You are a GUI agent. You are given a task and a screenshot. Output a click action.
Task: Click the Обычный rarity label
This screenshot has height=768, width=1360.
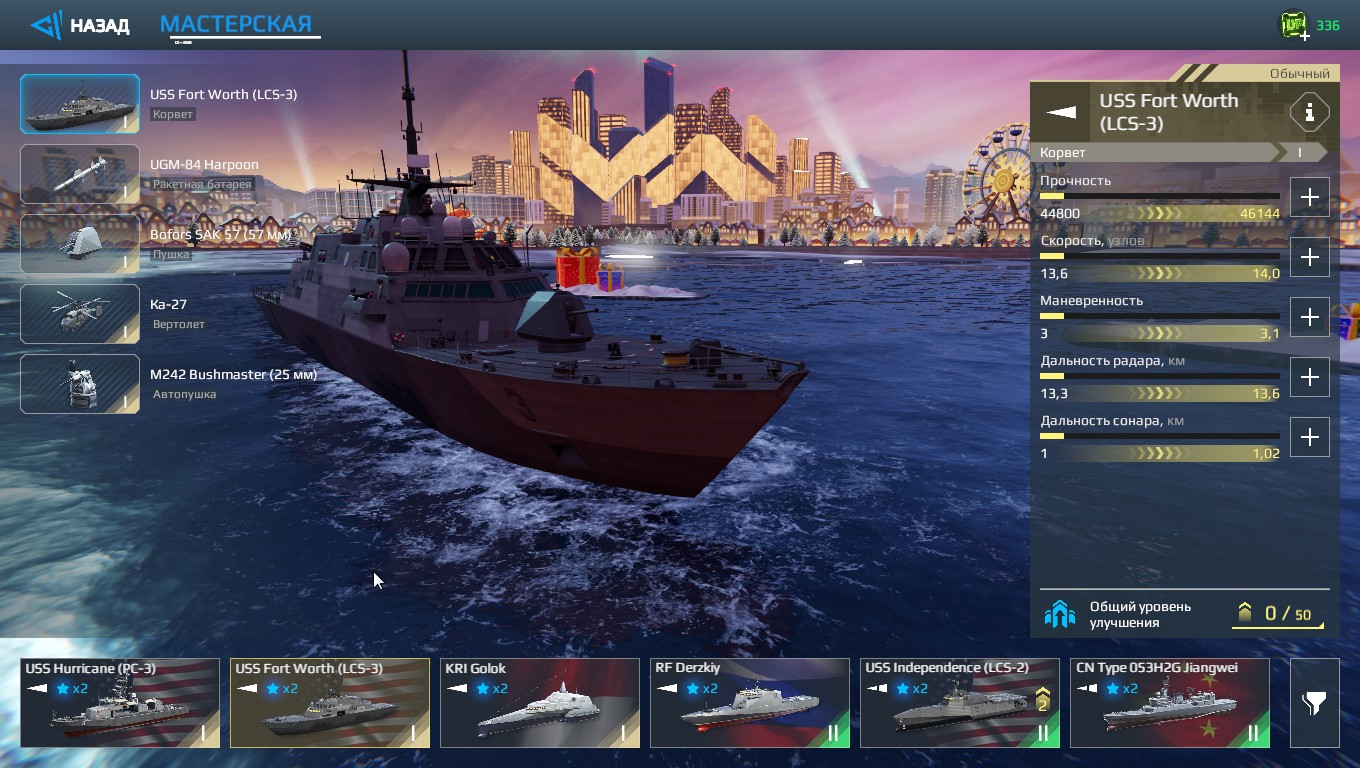[x=1300, y=74]
